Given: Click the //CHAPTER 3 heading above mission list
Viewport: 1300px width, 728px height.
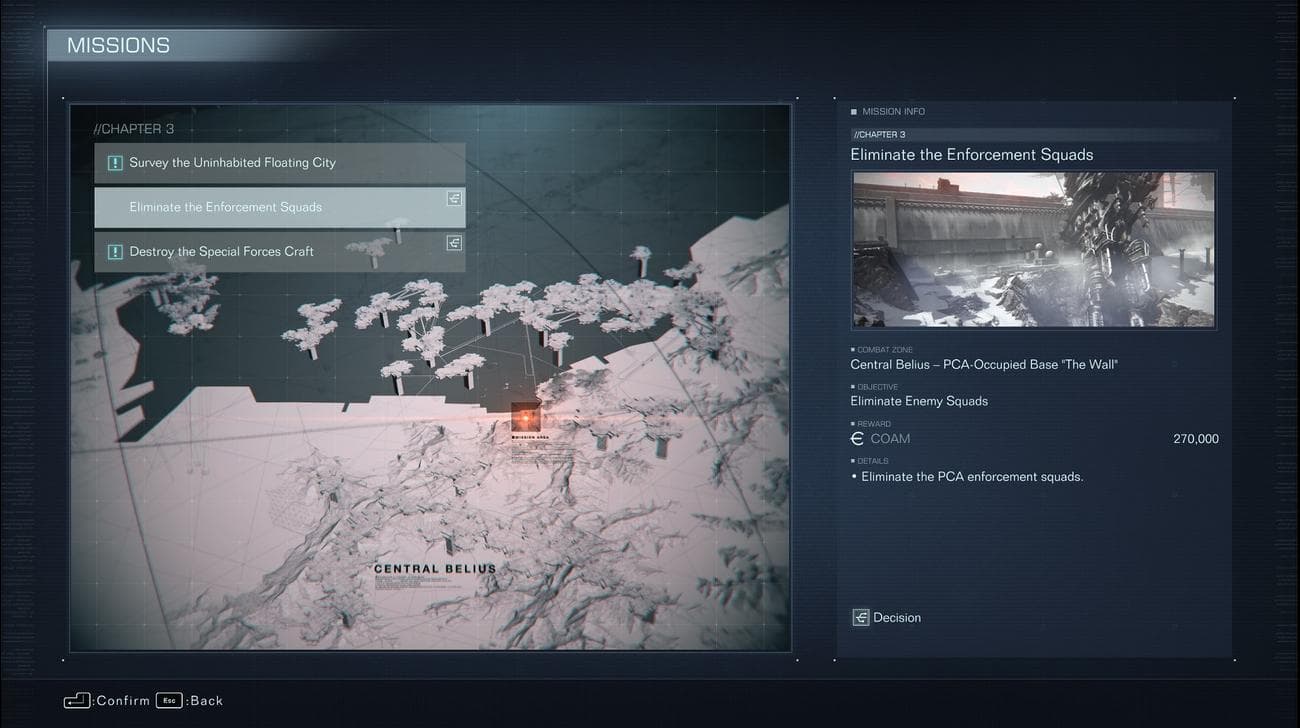Looking at the screenshot, I should point(133,129).
